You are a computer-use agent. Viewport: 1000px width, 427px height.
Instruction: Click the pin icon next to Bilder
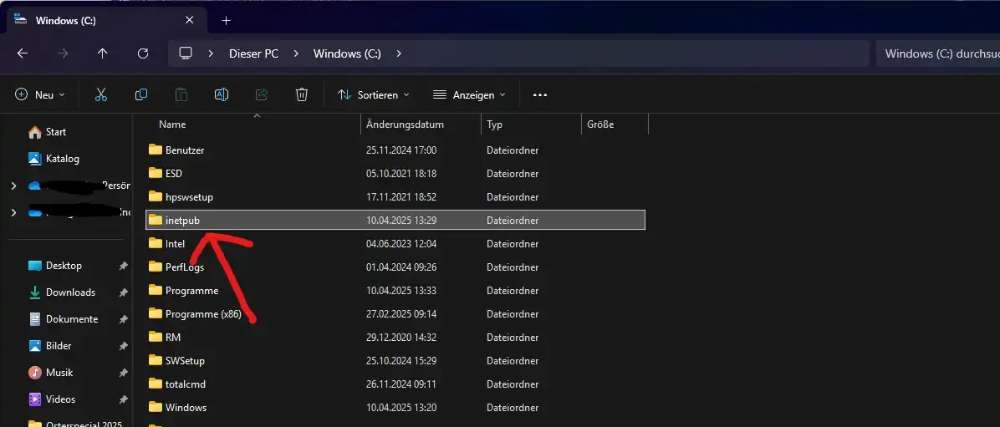click(123, 346)
